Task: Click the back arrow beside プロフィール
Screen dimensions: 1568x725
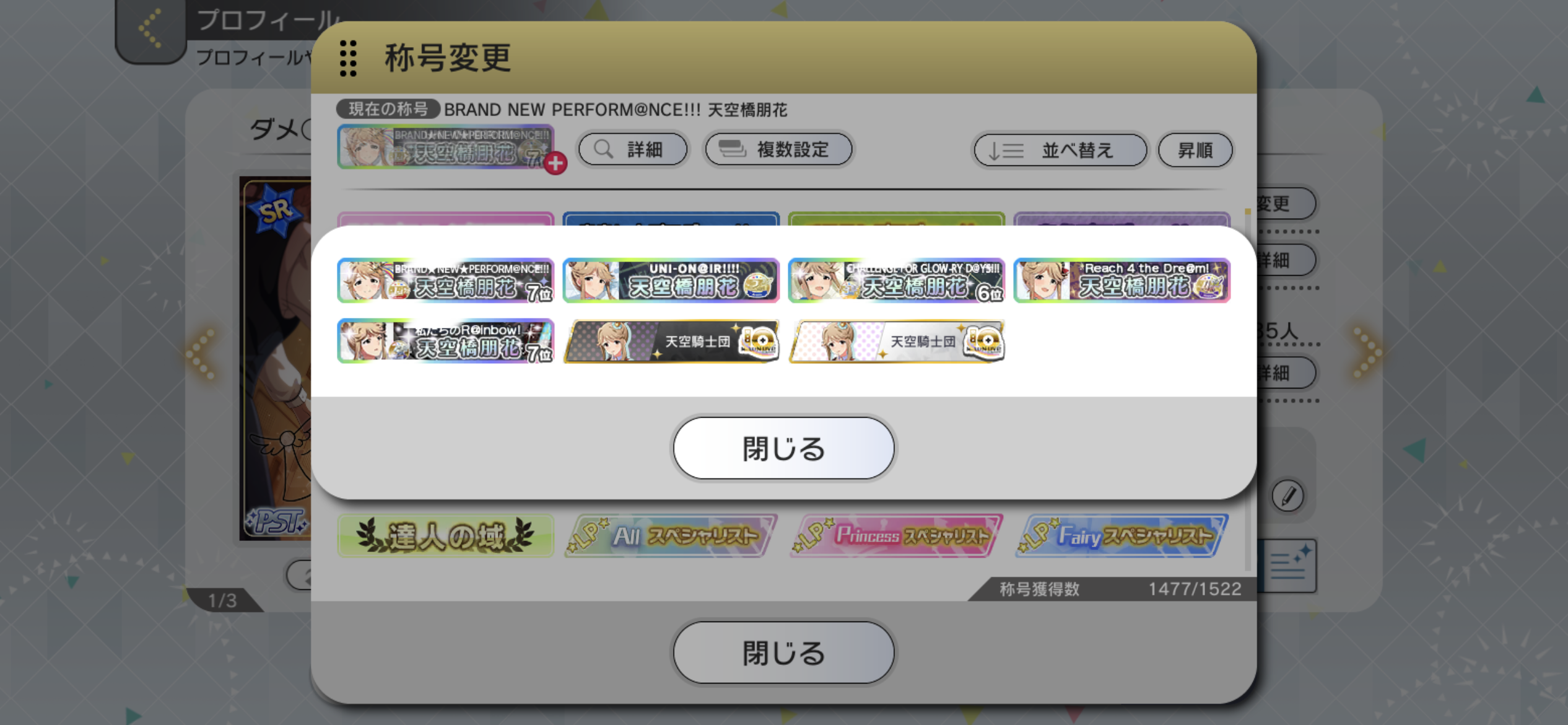Action: [150, 29]
